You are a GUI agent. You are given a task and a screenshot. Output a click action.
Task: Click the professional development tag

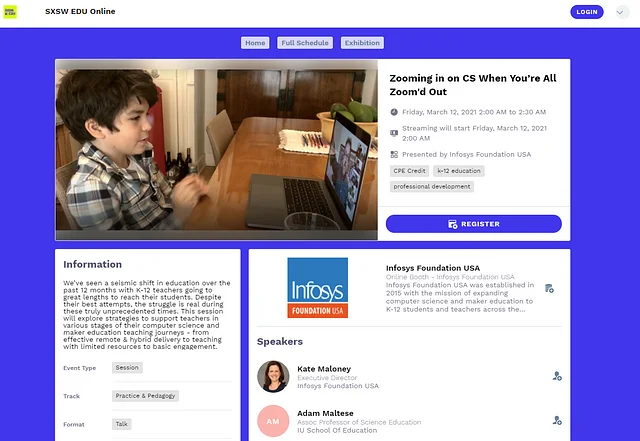pyautogui.click(x=431, y=186)
